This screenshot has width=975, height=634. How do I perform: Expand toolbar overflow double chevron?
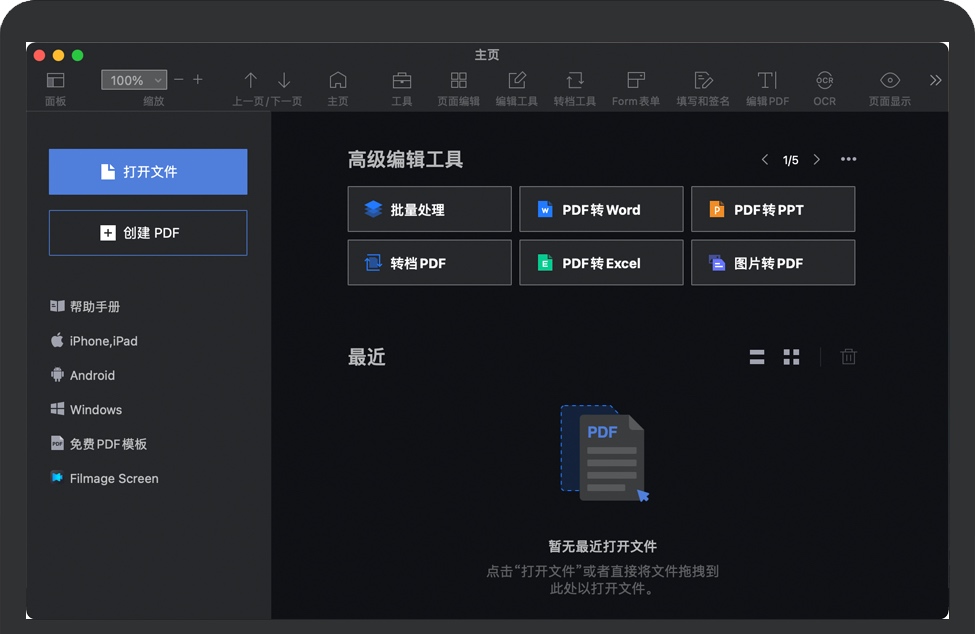click(x=935, y=80)
